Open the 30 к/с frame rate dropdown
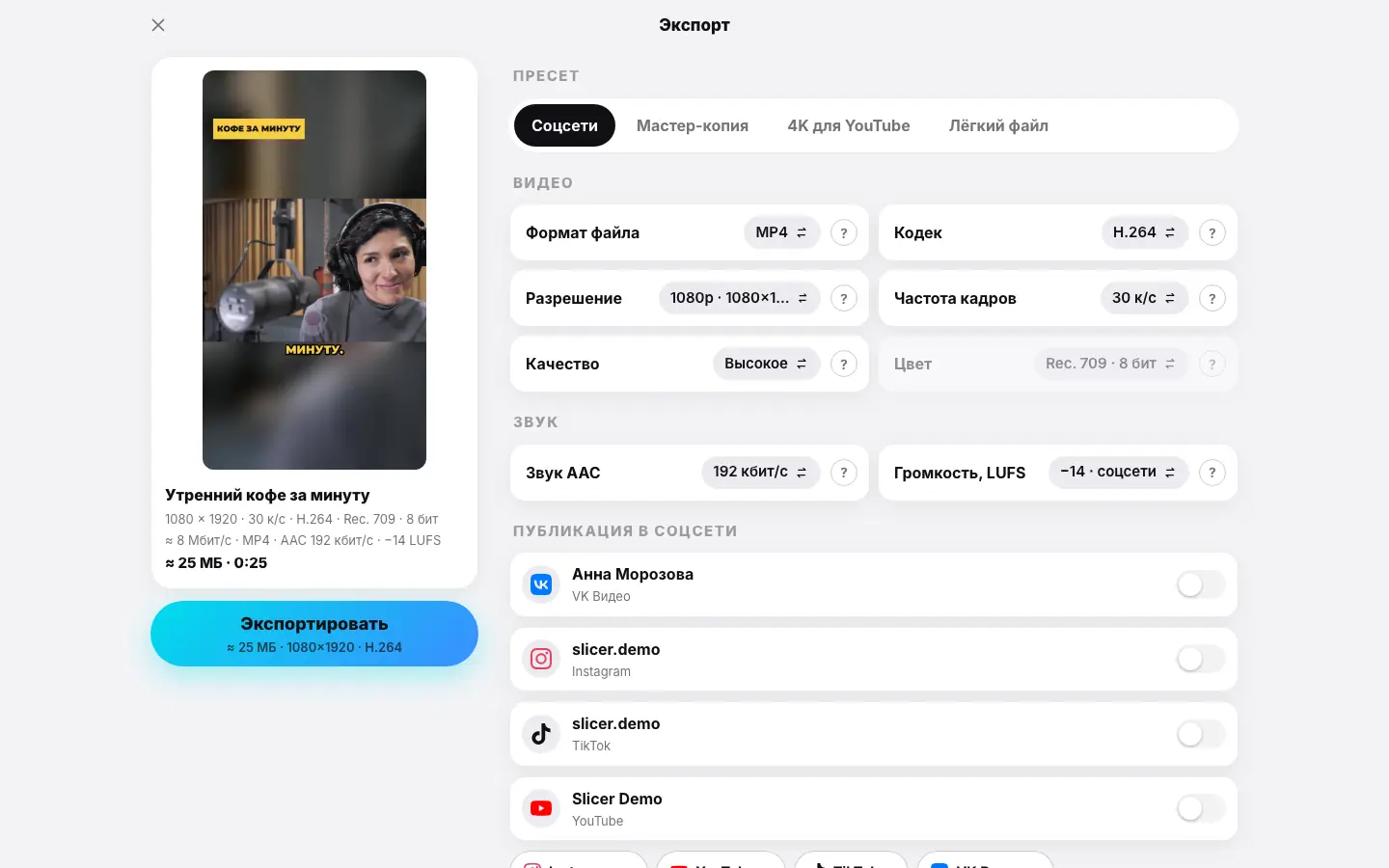This screenshot has height=868, width=1389. pyautogui.click(x=1144, y=298)
